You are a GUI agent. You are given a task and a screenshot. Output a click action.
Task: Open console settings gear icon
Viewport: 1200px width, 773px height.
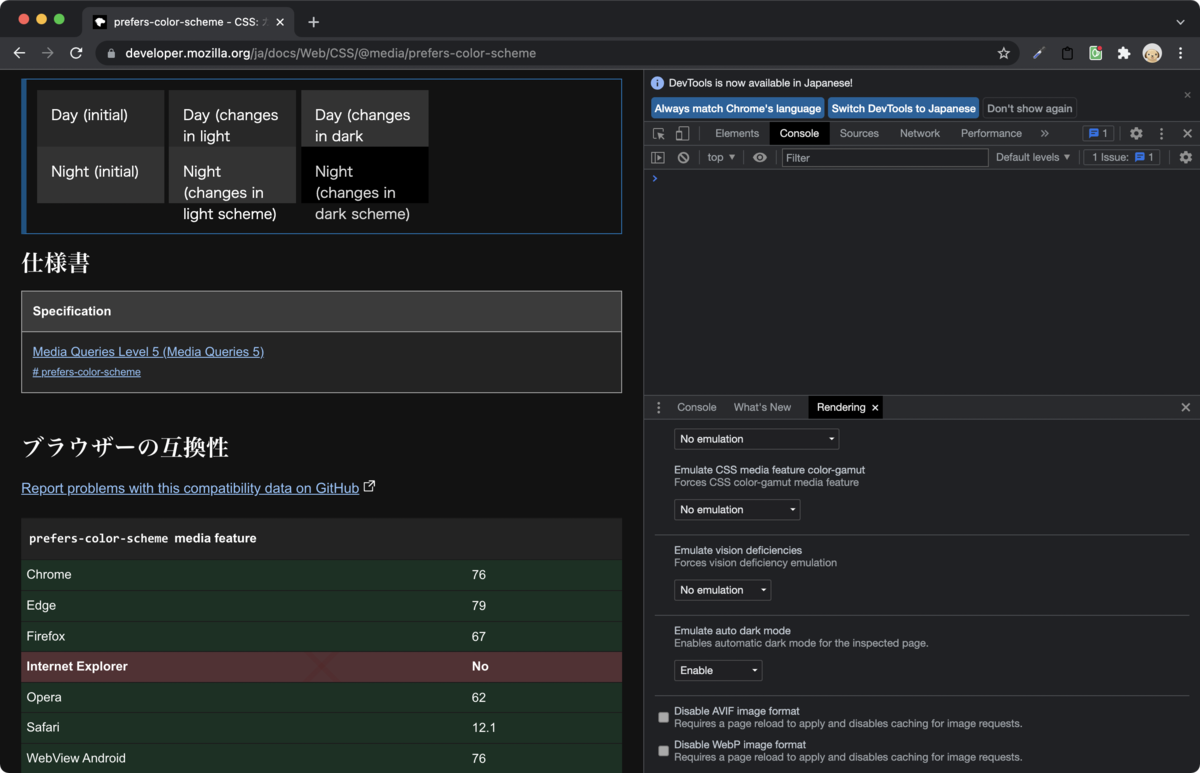(1186, 157)
